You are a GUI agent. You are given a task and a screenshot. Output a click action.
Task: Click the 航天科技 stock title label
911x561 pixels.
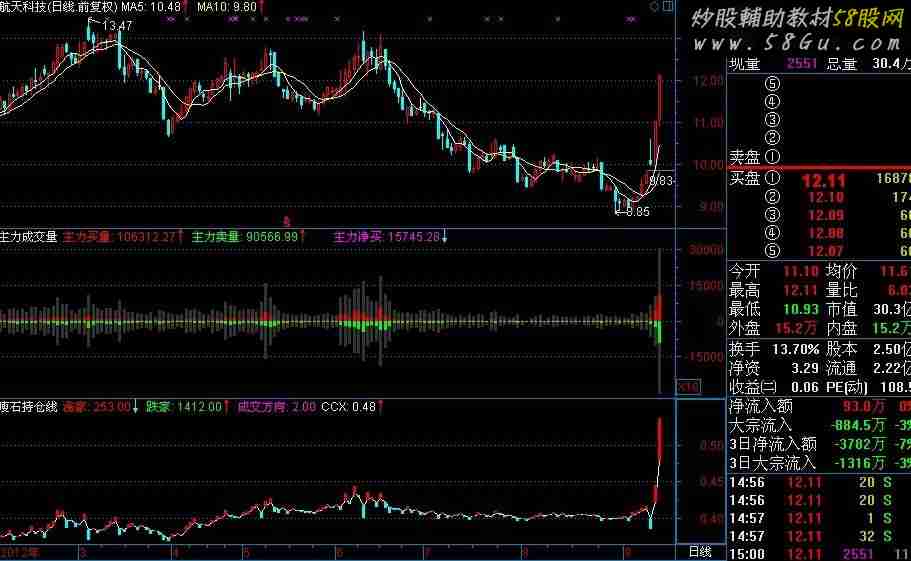[24, 7]
